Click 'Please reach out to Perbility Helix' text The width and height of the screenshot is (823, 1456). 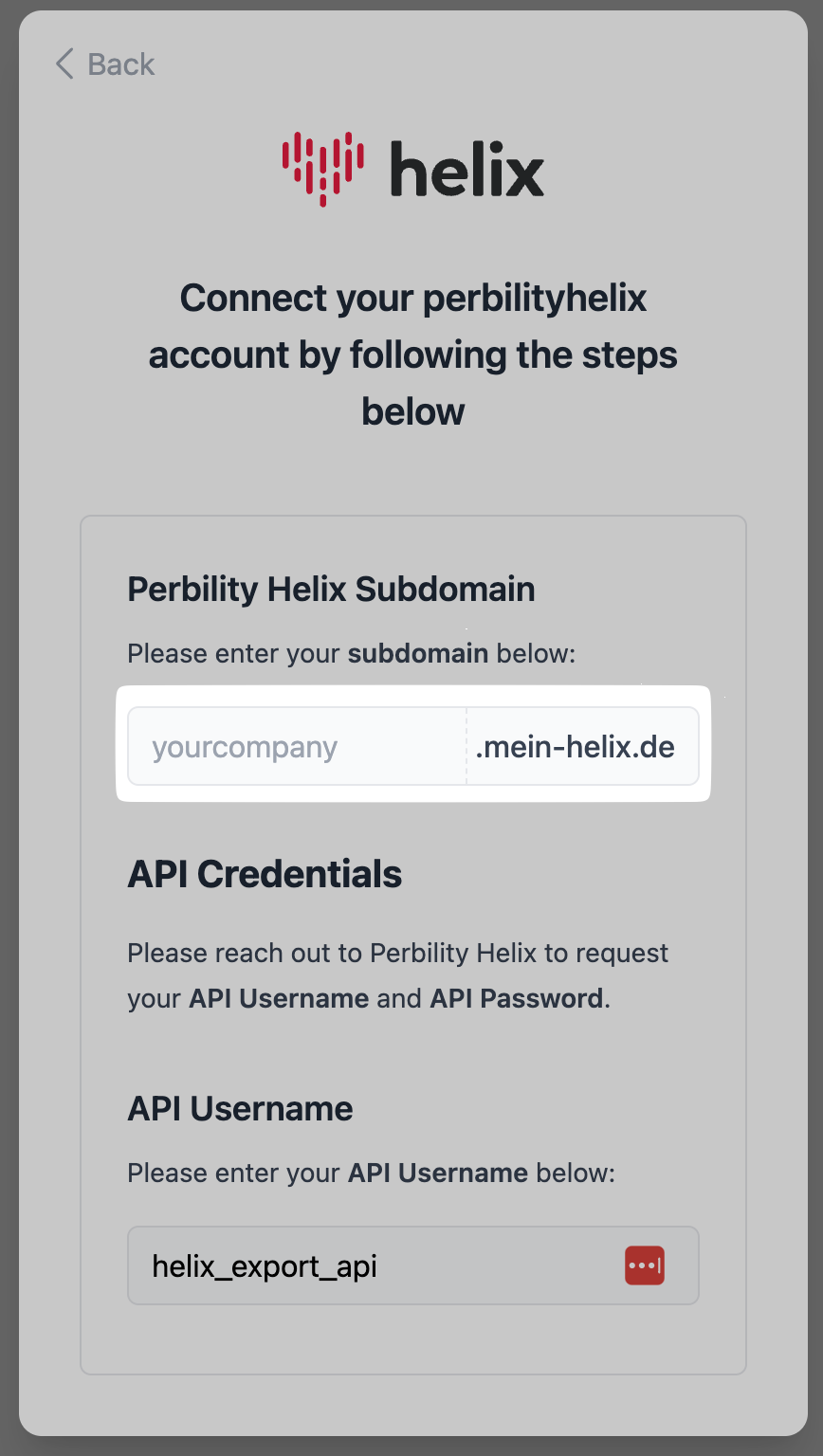(x=397, y=953)
